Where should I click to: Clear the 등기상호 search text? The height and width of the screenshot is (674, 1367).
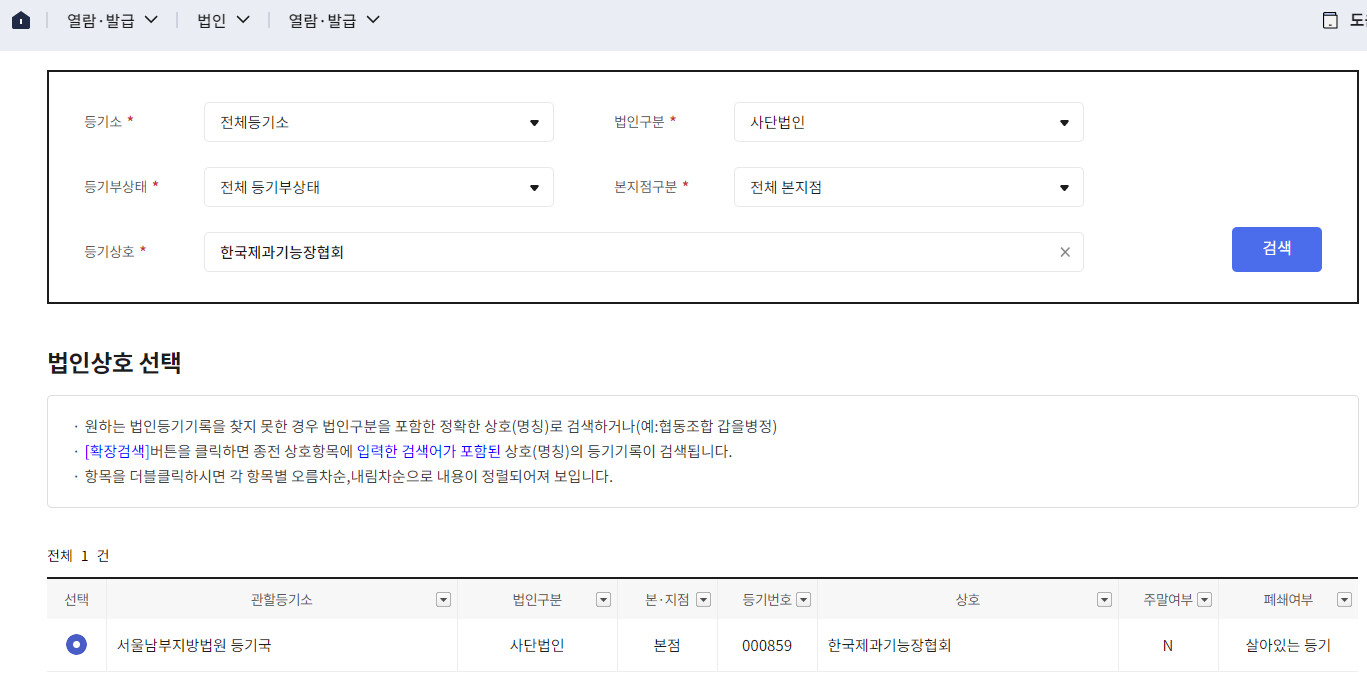(1065, 252)
